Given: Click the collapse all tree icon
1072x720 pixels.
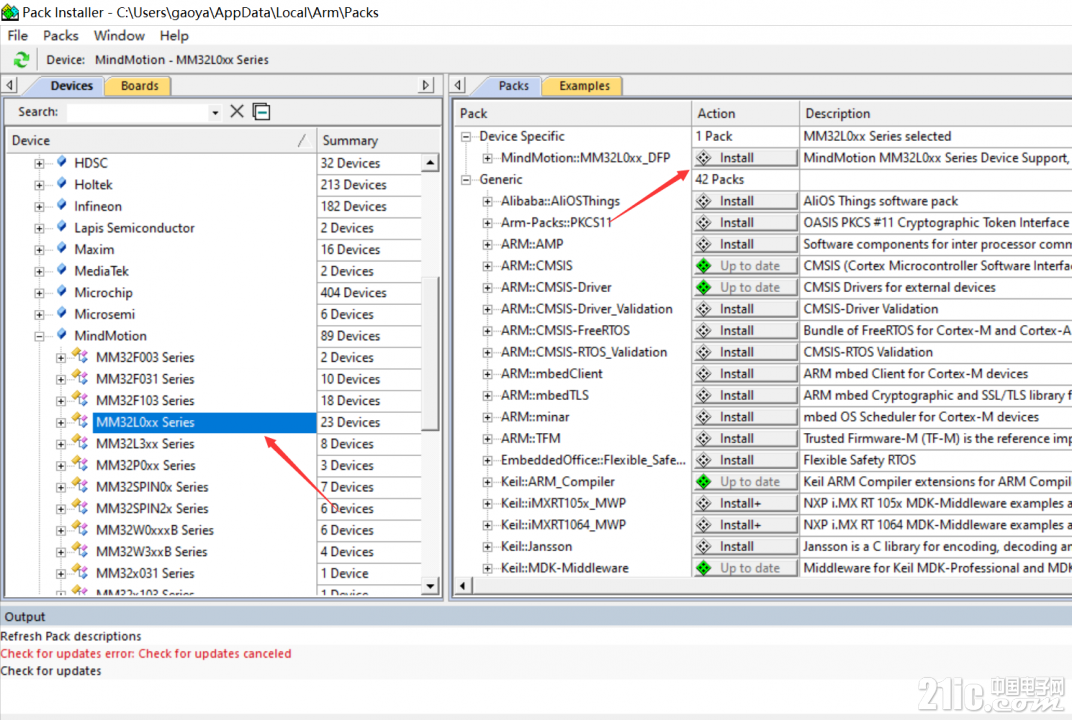Looking at the screenshot, I should 261,111.
